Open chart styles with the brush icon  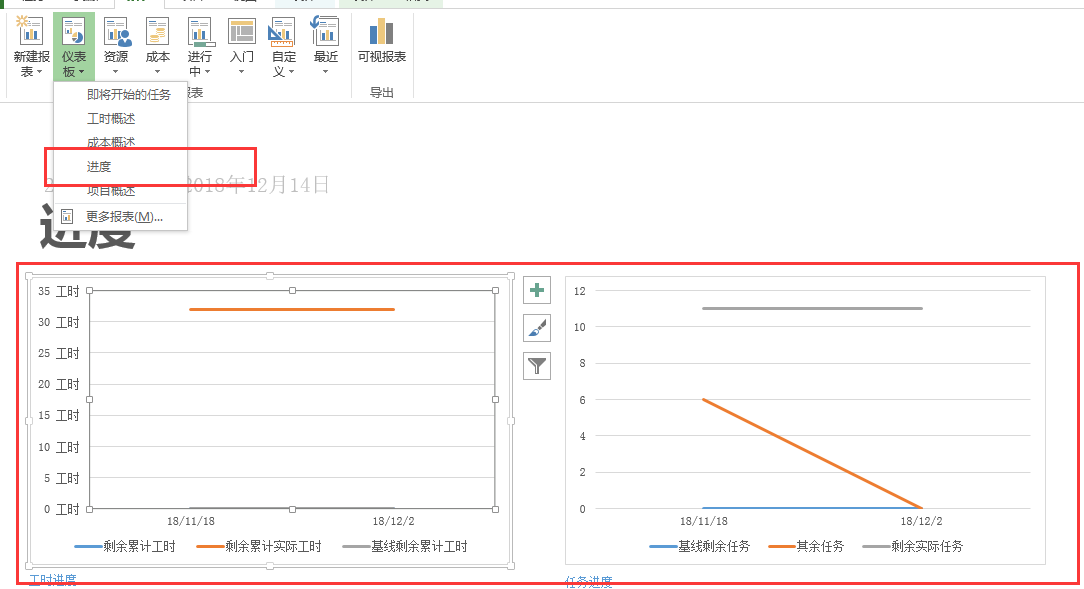tap(537, 327)
